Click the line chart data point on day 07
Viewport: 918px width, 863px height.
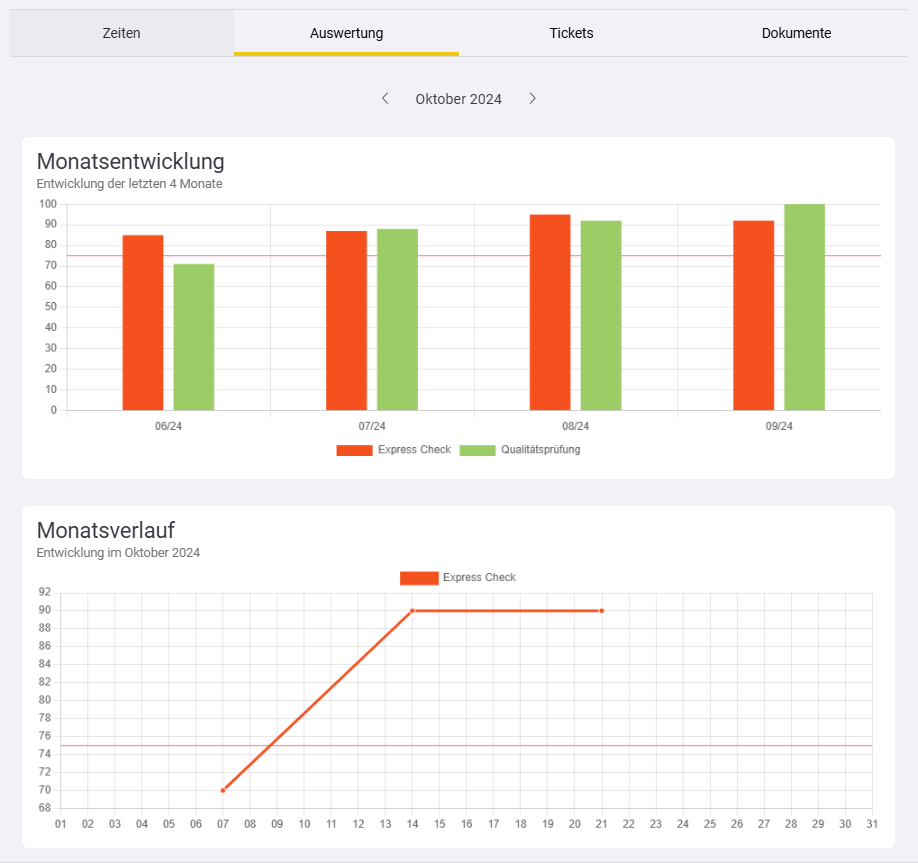223,790
